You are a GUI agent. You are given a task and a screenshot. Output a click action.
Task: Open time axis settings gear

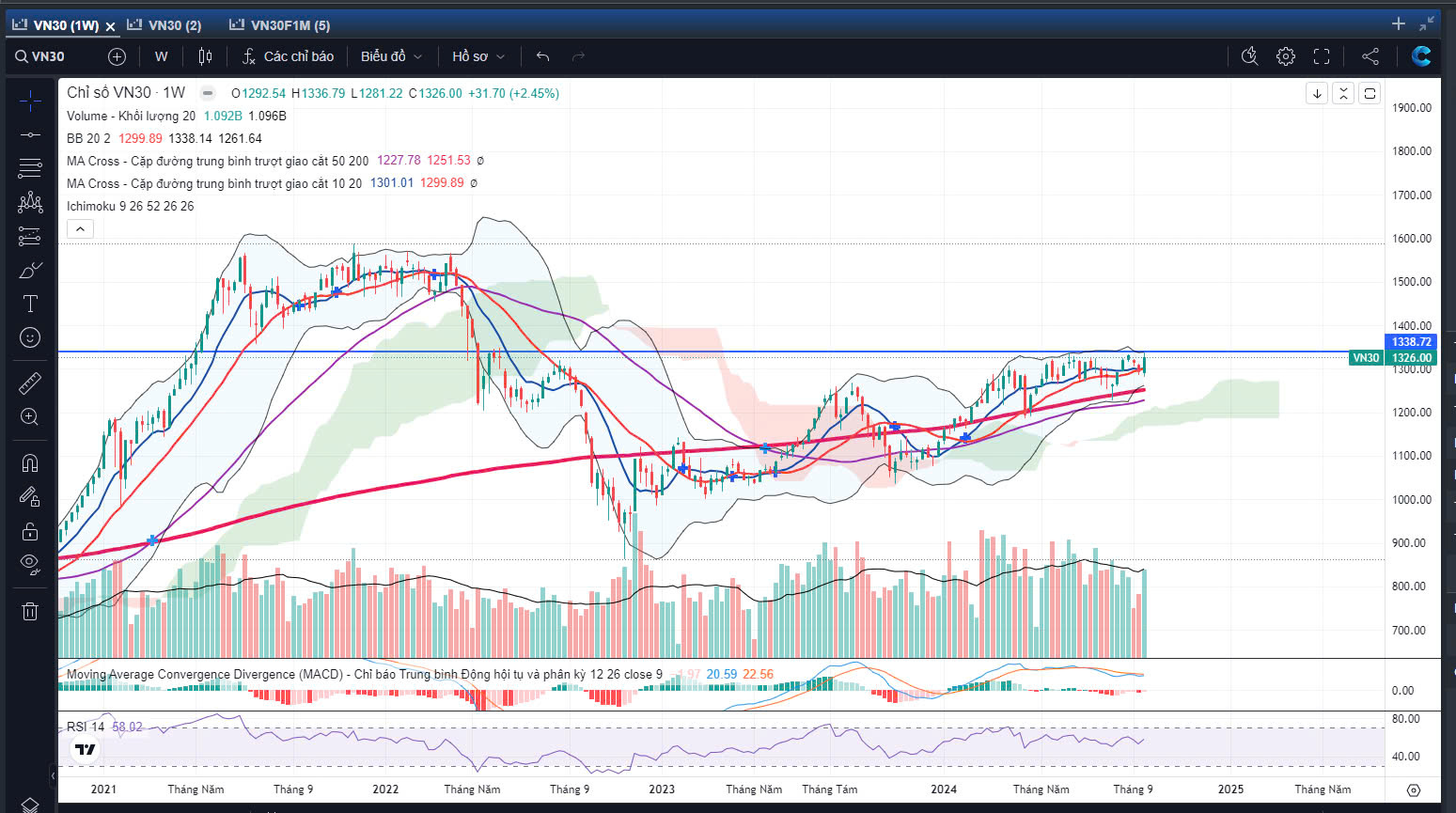(x=1413, y=790)
